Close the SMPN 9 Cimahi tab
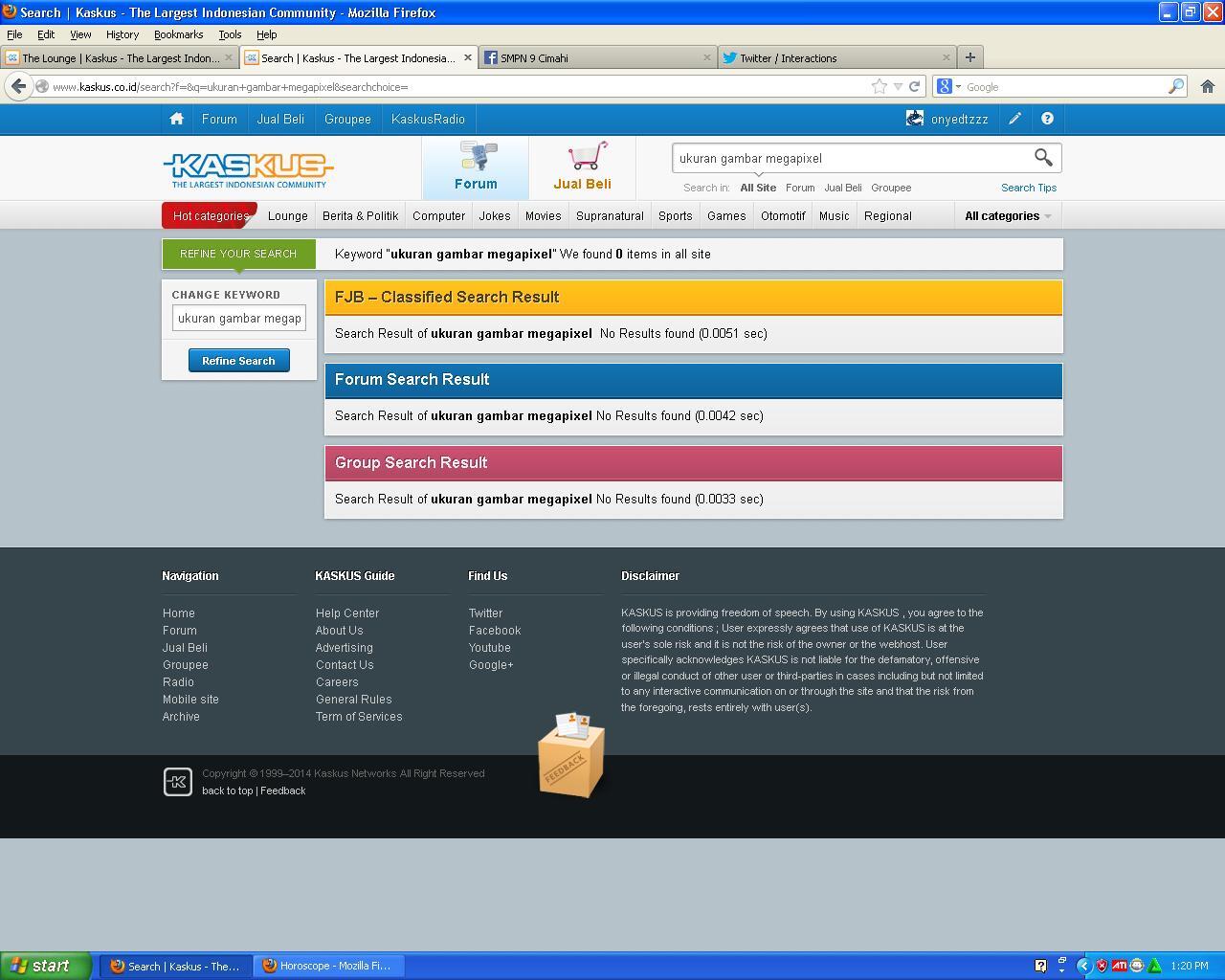The width and height of the screenshot is (1225, 980). tap(707, 57)
